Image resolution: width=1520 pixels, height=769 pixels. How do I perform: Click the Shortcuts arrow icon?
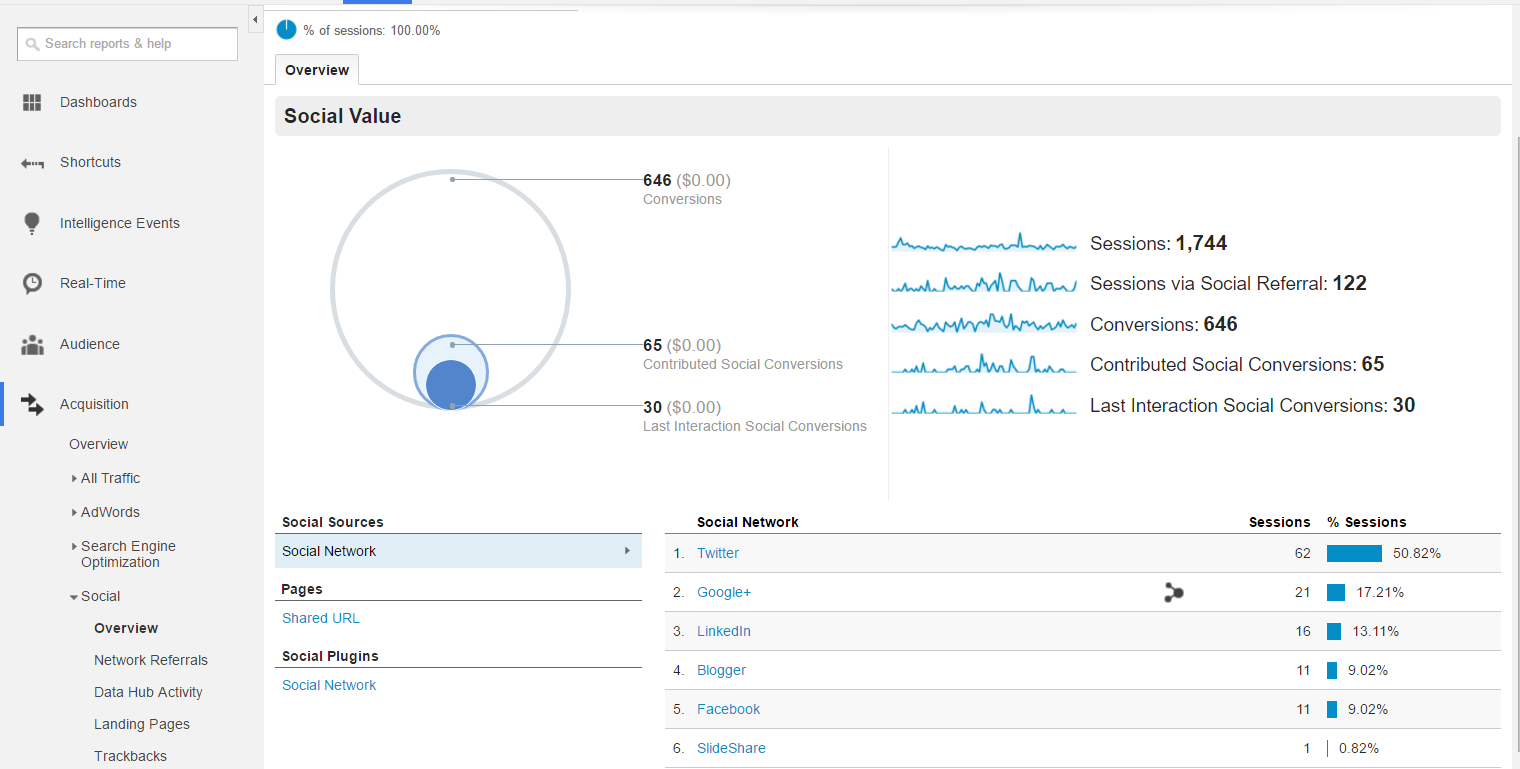32,163
